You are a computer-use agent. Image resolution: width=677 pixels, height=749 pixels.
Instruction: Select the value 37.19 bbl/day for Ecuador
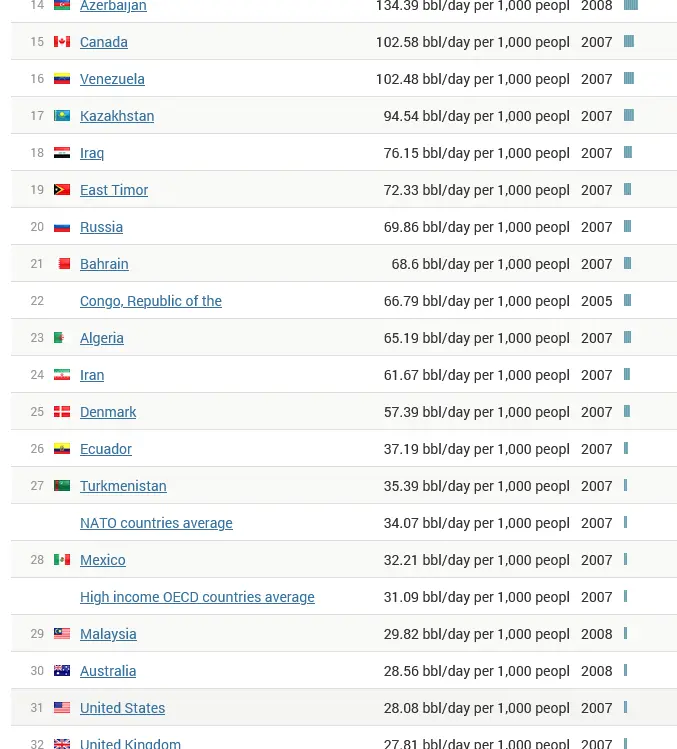[x=476, y=449]
